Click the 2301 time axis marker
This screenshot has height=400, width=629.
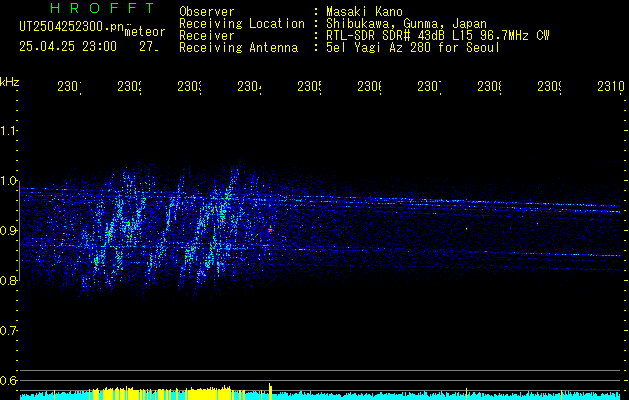coord(69,87)
